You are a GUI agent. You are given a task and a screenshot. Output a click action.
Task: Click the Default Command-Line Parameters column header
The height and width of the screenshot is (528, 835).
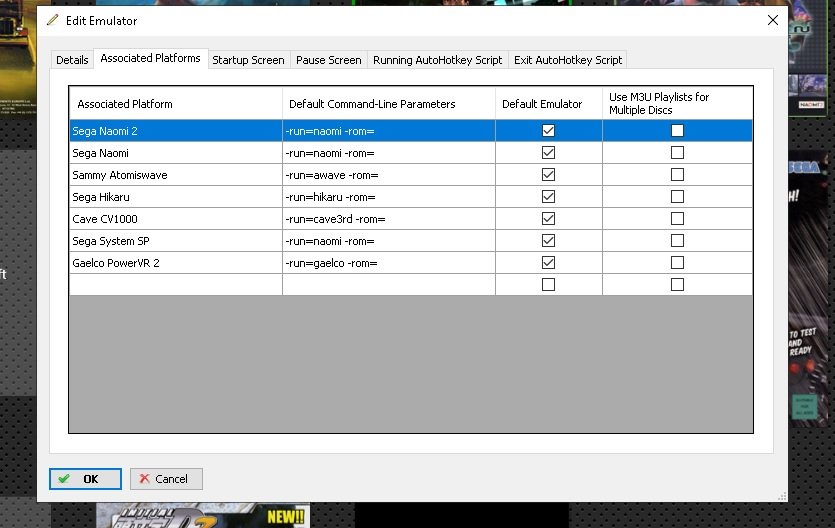(389, 103)
